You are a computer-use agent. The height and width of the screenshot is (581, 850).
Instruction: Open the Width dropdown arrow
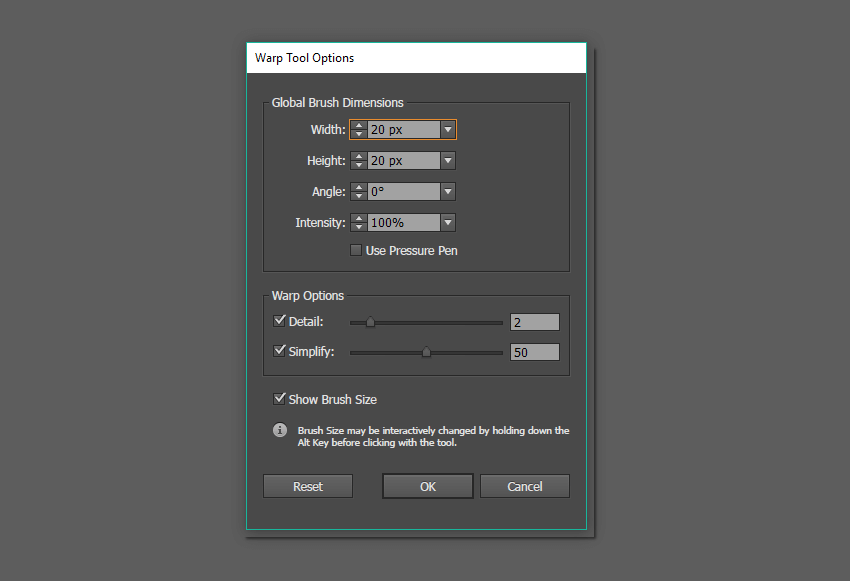pyautogui.click(x=448, y=129)
